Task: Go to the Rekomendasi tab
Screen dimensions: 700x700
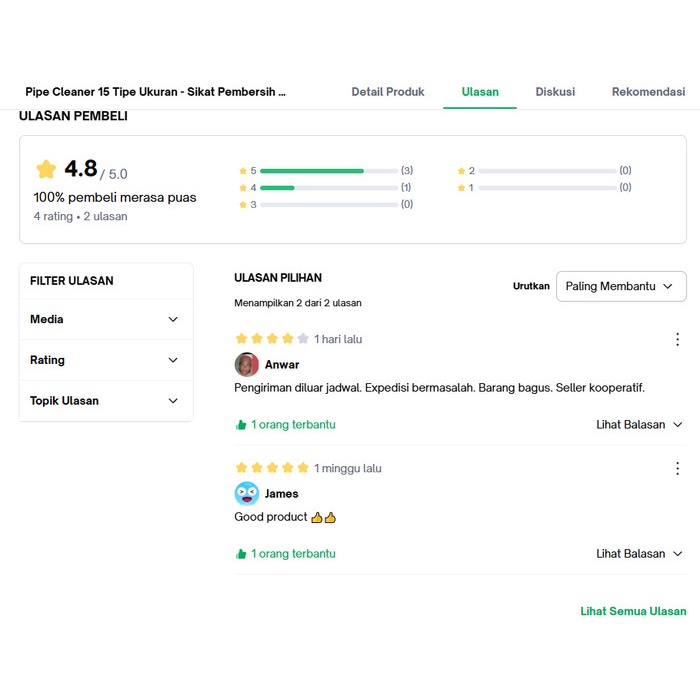Action: click(648, 92)
